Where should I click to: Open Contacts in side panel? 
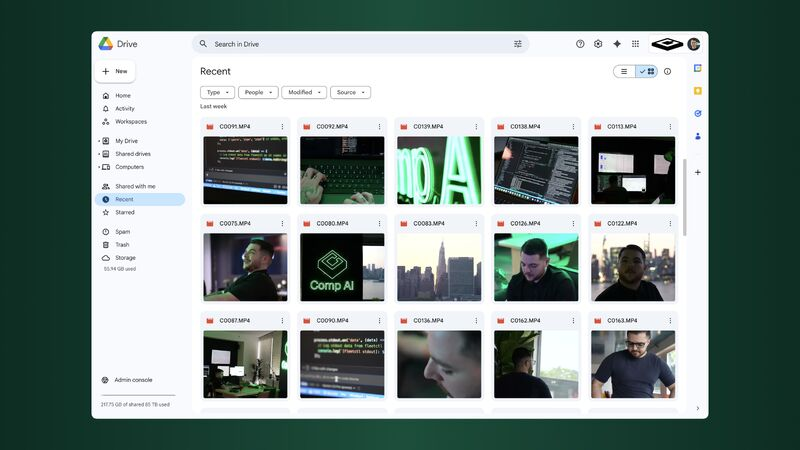click(697, 136)
